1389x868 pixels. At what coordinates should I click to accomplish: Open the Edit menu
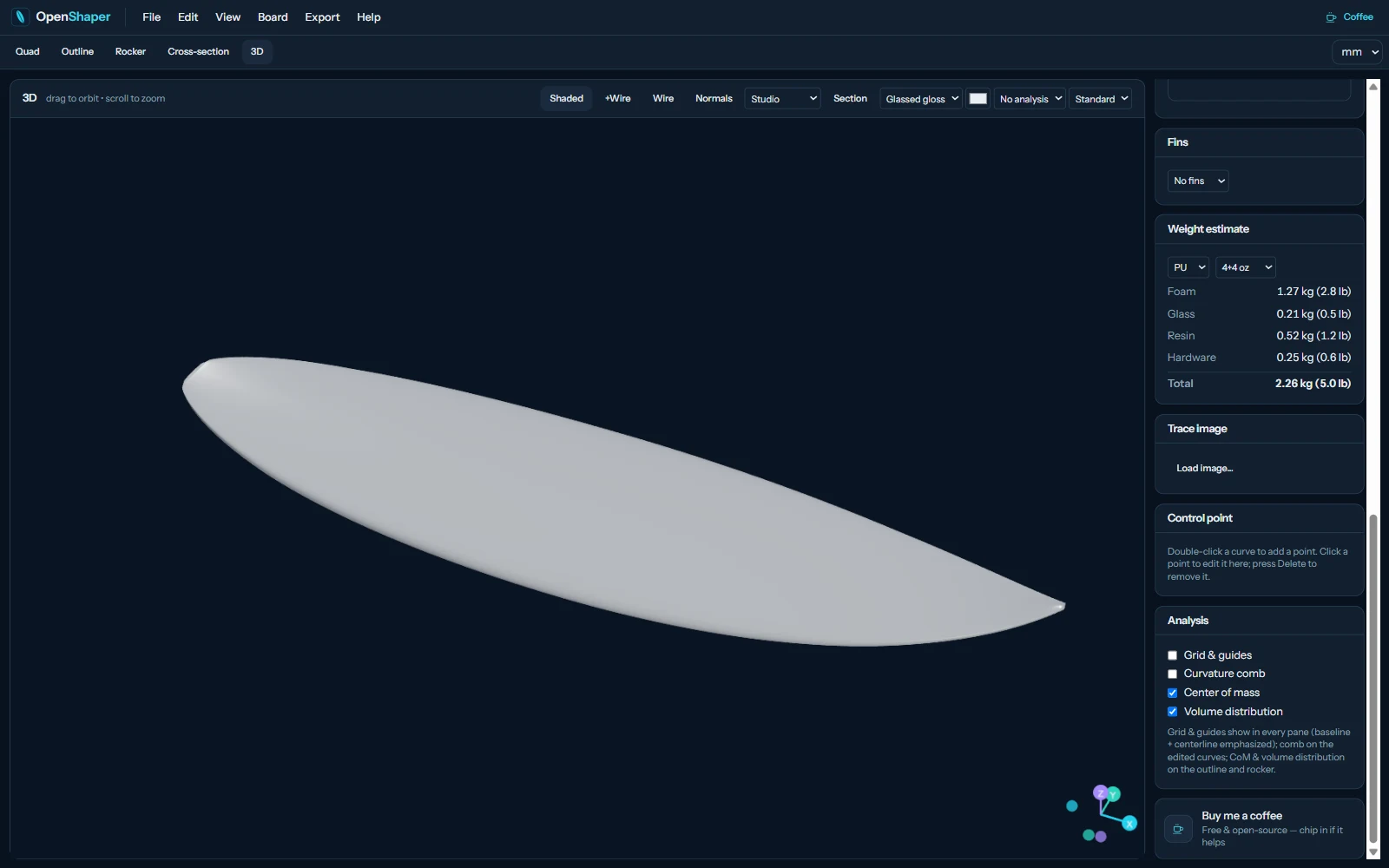188,16
